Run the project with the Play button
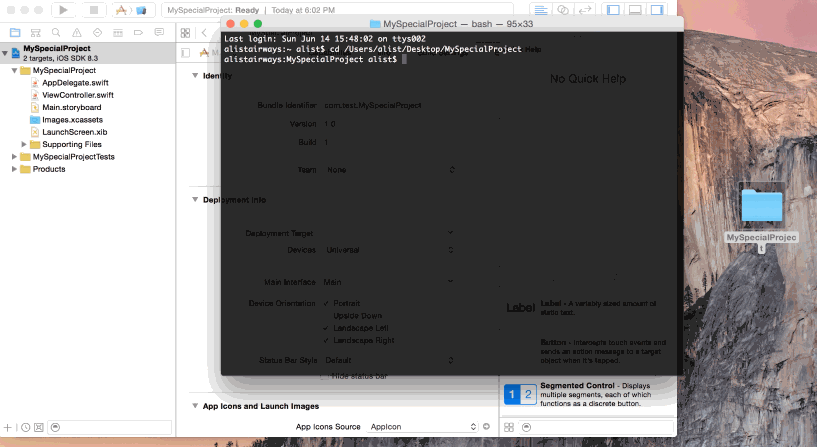 (x=63, y=10)
